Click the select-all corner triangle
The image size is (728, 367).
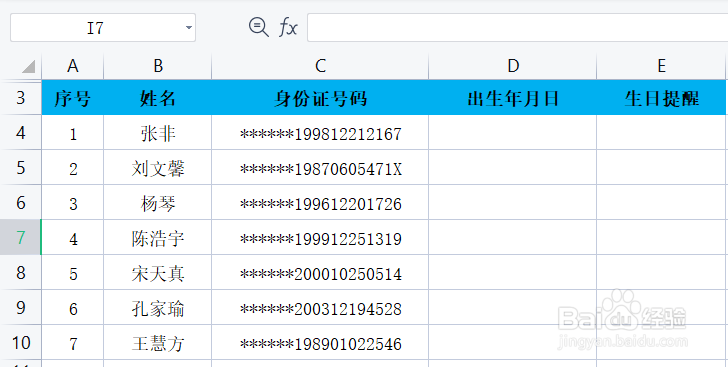pos(29,67)
